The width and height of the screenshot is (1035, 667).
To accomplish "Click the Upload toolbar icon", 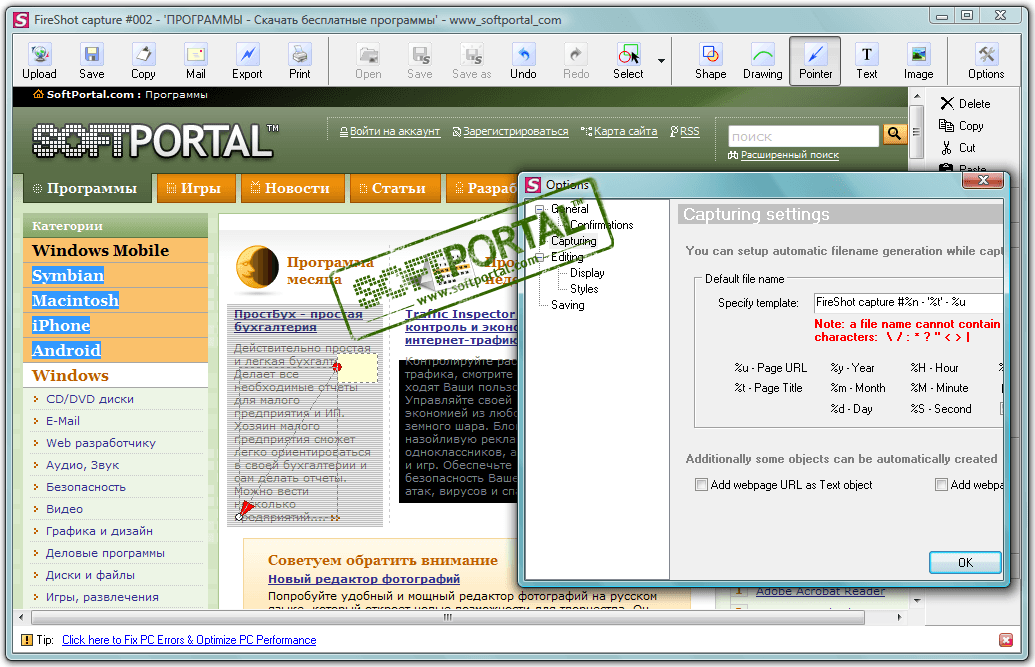I will [40, 61].
